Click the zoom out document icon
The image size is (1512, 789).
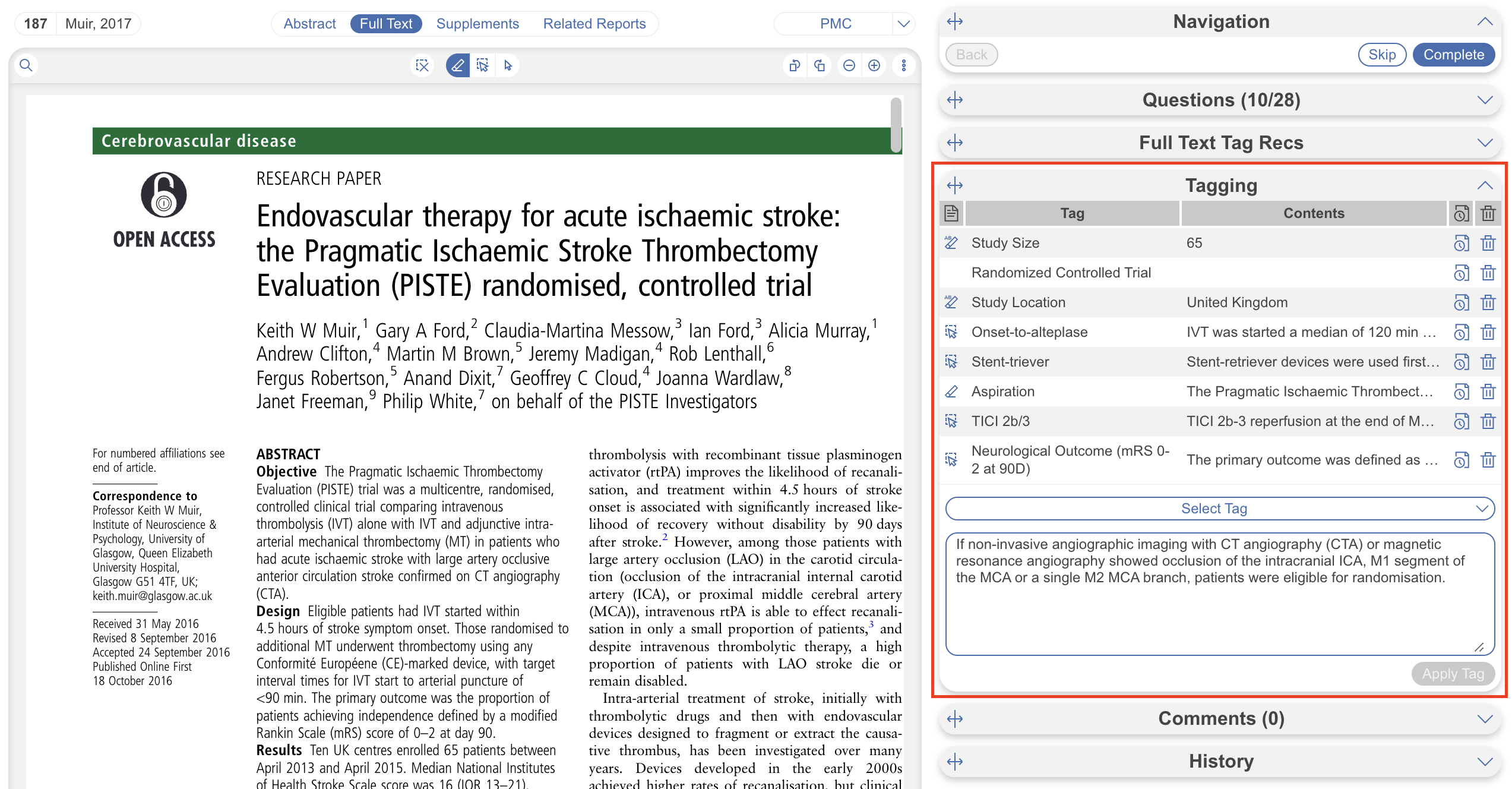[849, 65]
